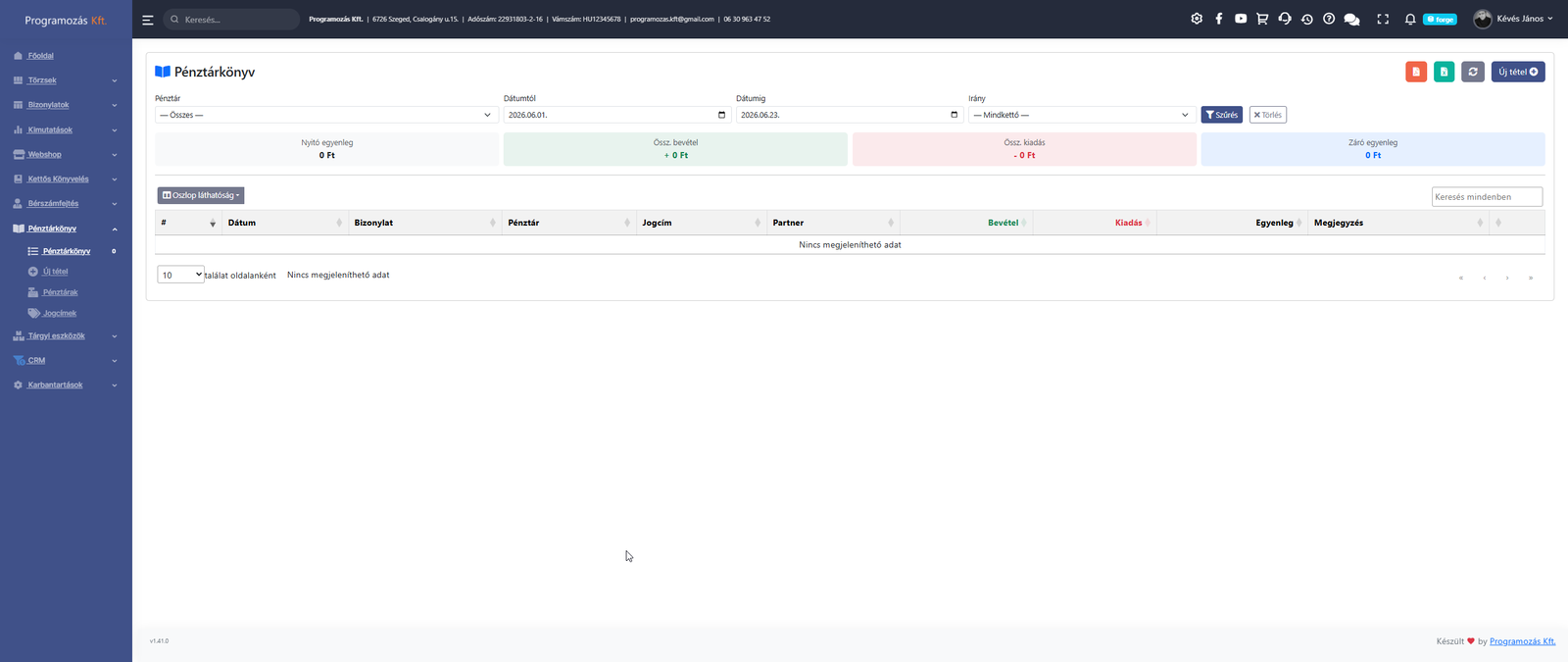Open the Dátumtól calendar picker icon
1568x662 pixels.
[x=722, y=115]
